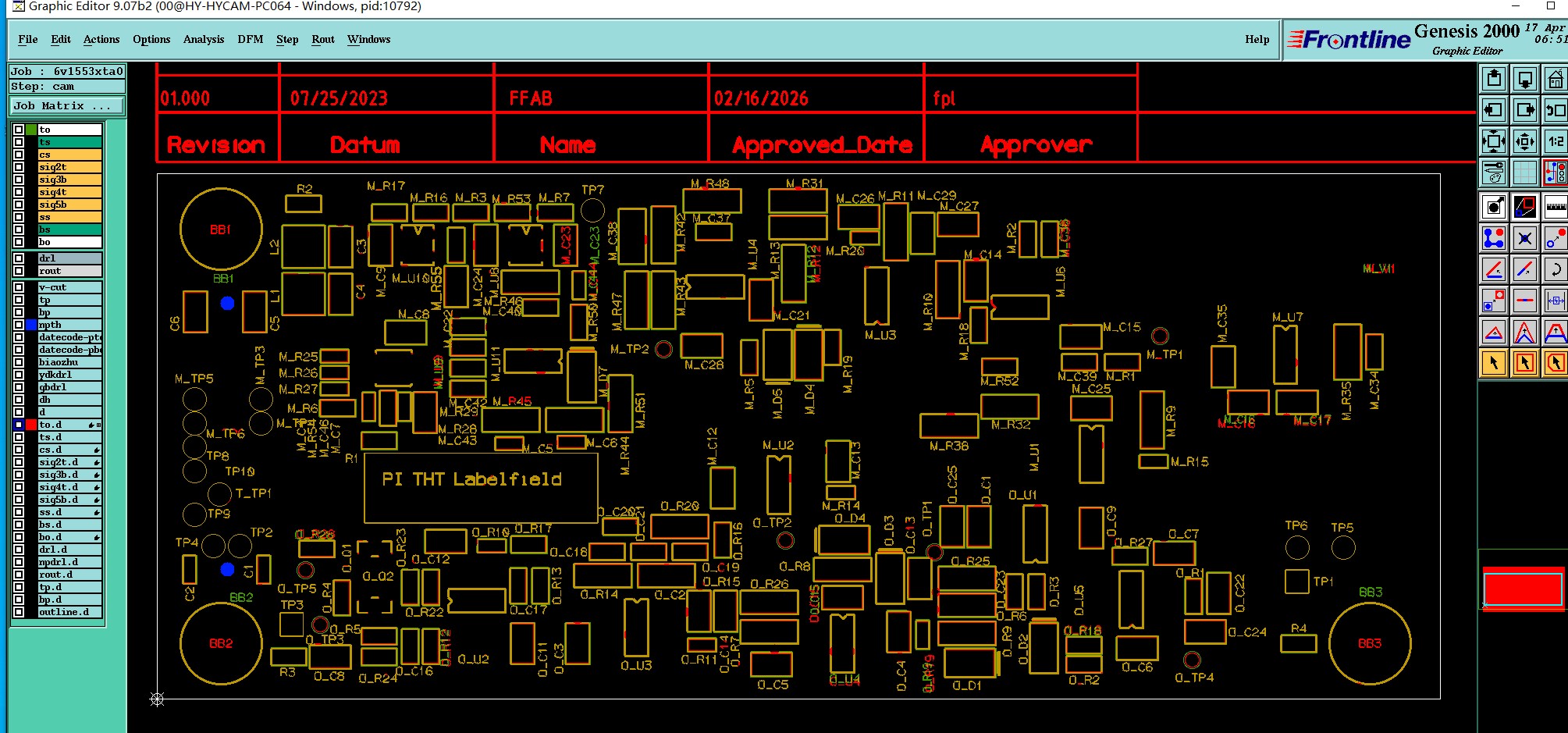Select the arrow in polygon selection tool
Viewport: 1568px width, 733px height.
tap(1556, 363)
